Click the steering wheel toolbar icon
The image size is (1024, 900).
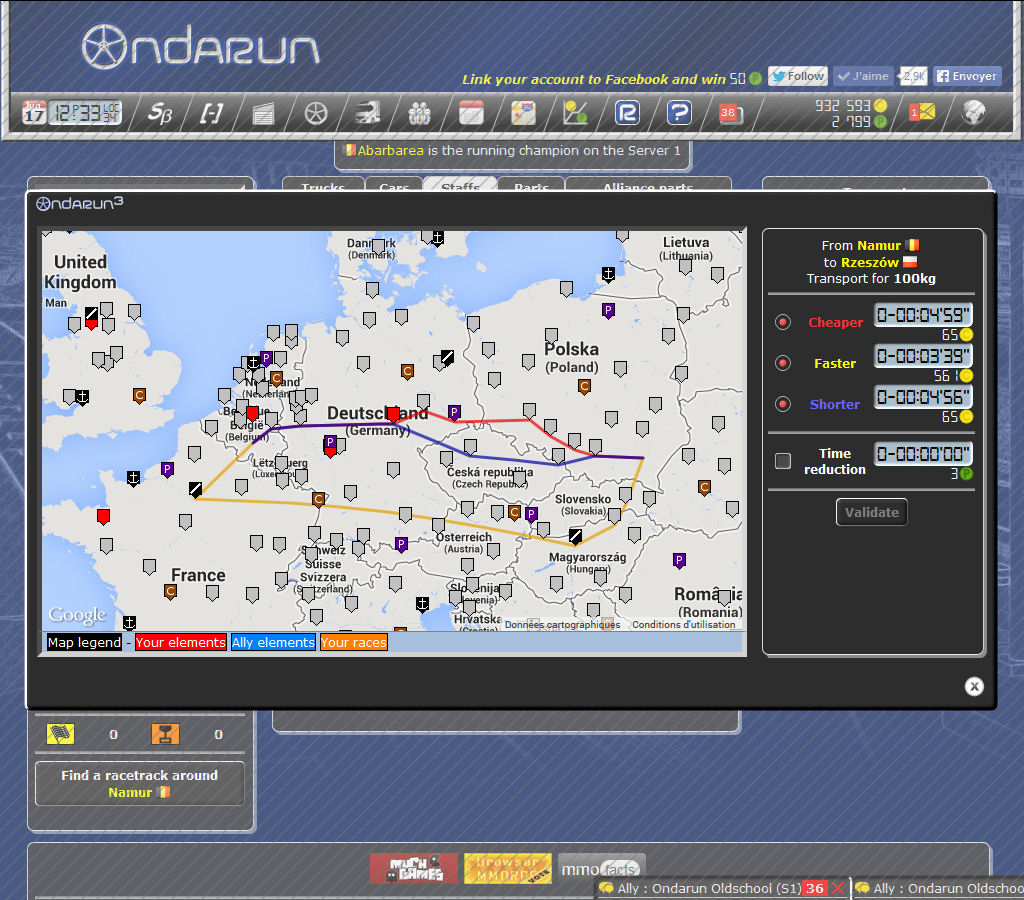(x=316, y=113)
